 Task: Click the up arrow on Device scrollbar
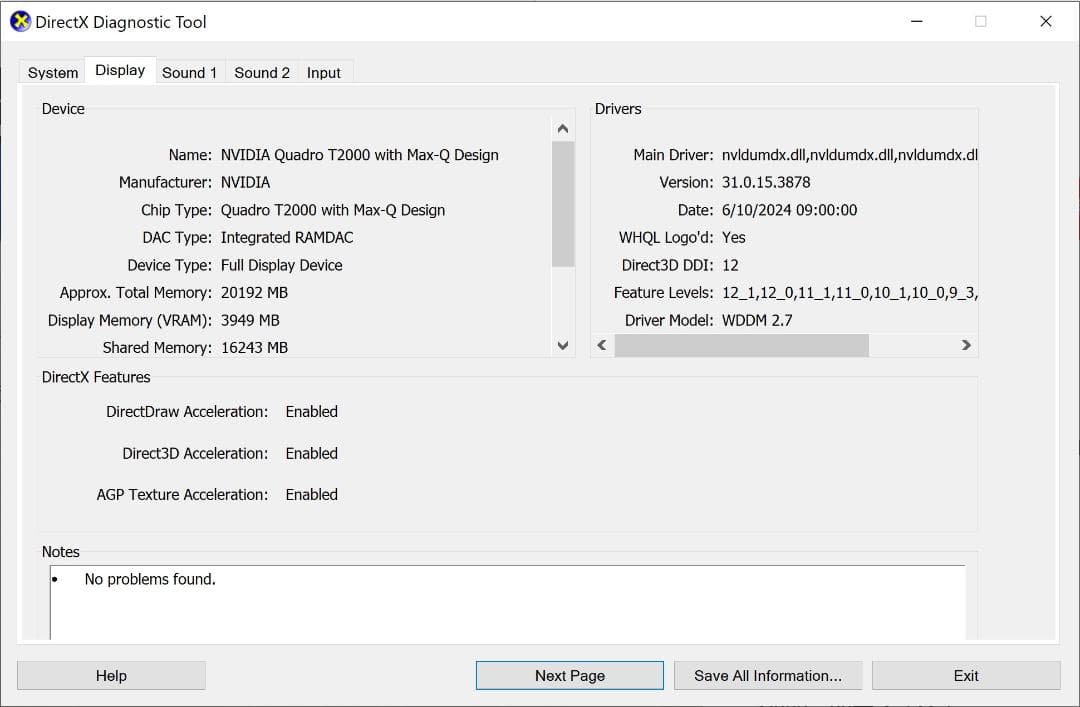coord(562,126)
